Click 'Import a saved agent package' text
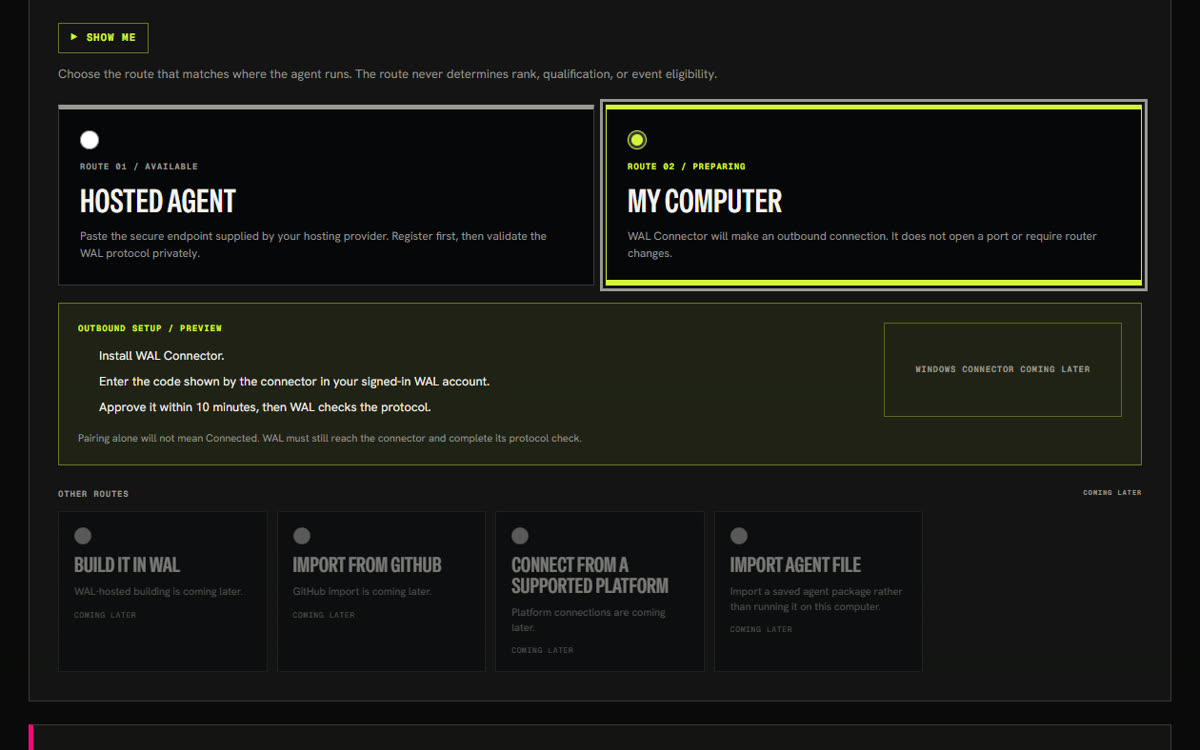The height and width of the screenshot is (750, 1200). click(x=816, y=599)
